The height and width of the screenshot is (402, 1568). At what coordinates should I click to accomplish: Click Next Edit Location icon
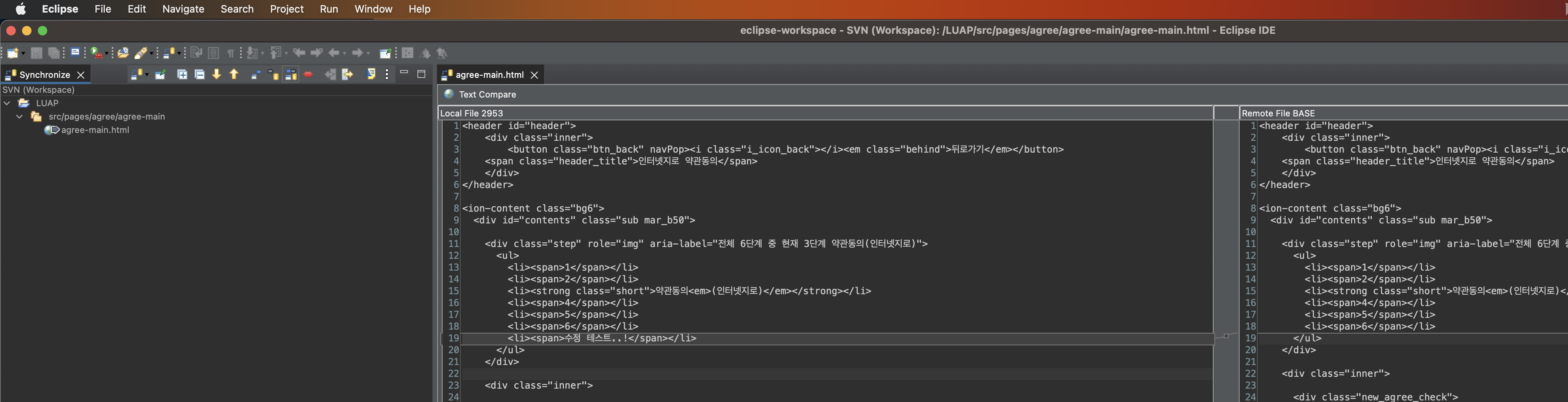(x=317, y=53)
